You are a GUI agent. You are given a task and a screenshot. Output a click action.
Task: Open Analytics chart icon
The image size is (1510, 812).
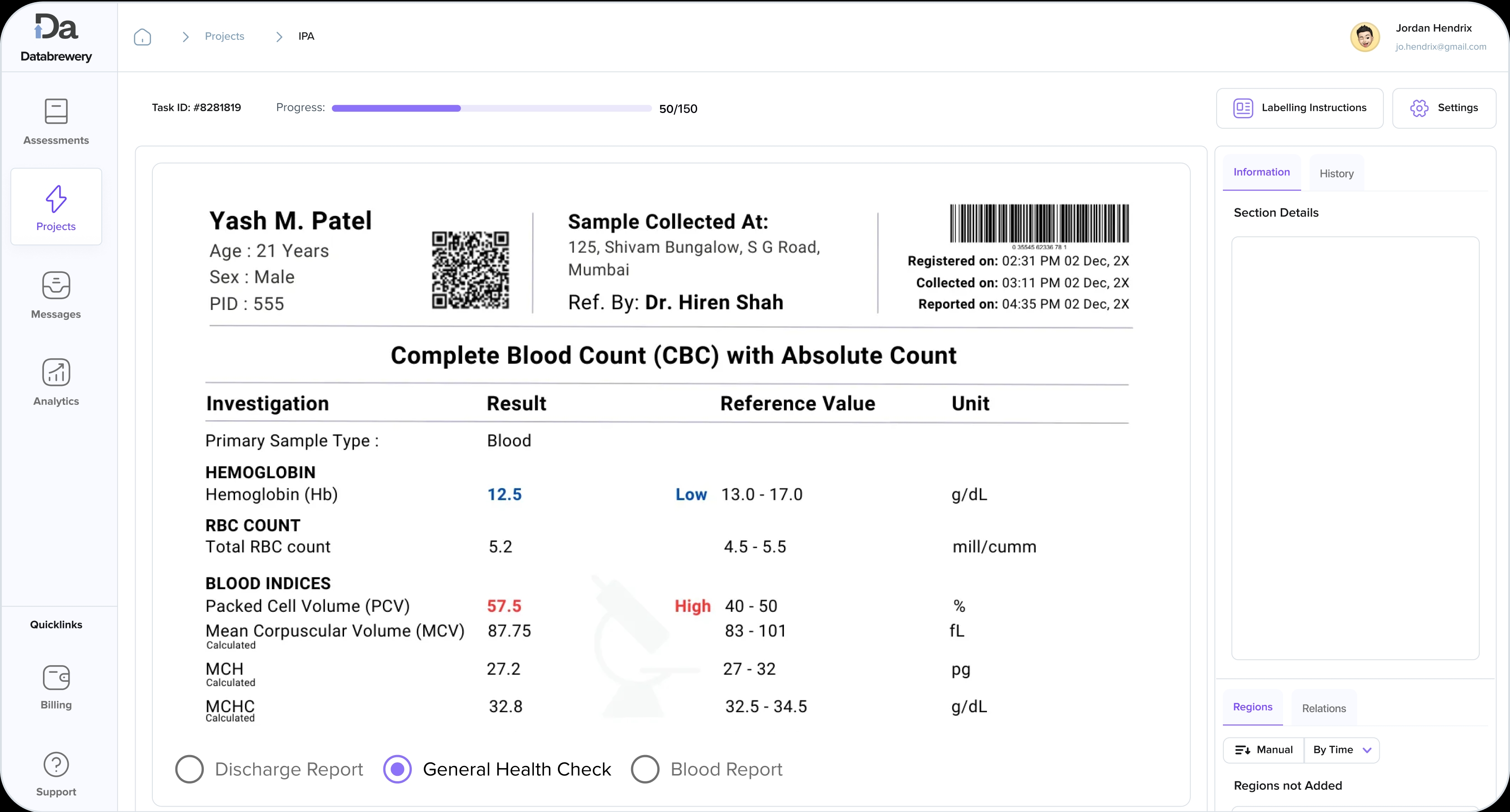point(56,373)
